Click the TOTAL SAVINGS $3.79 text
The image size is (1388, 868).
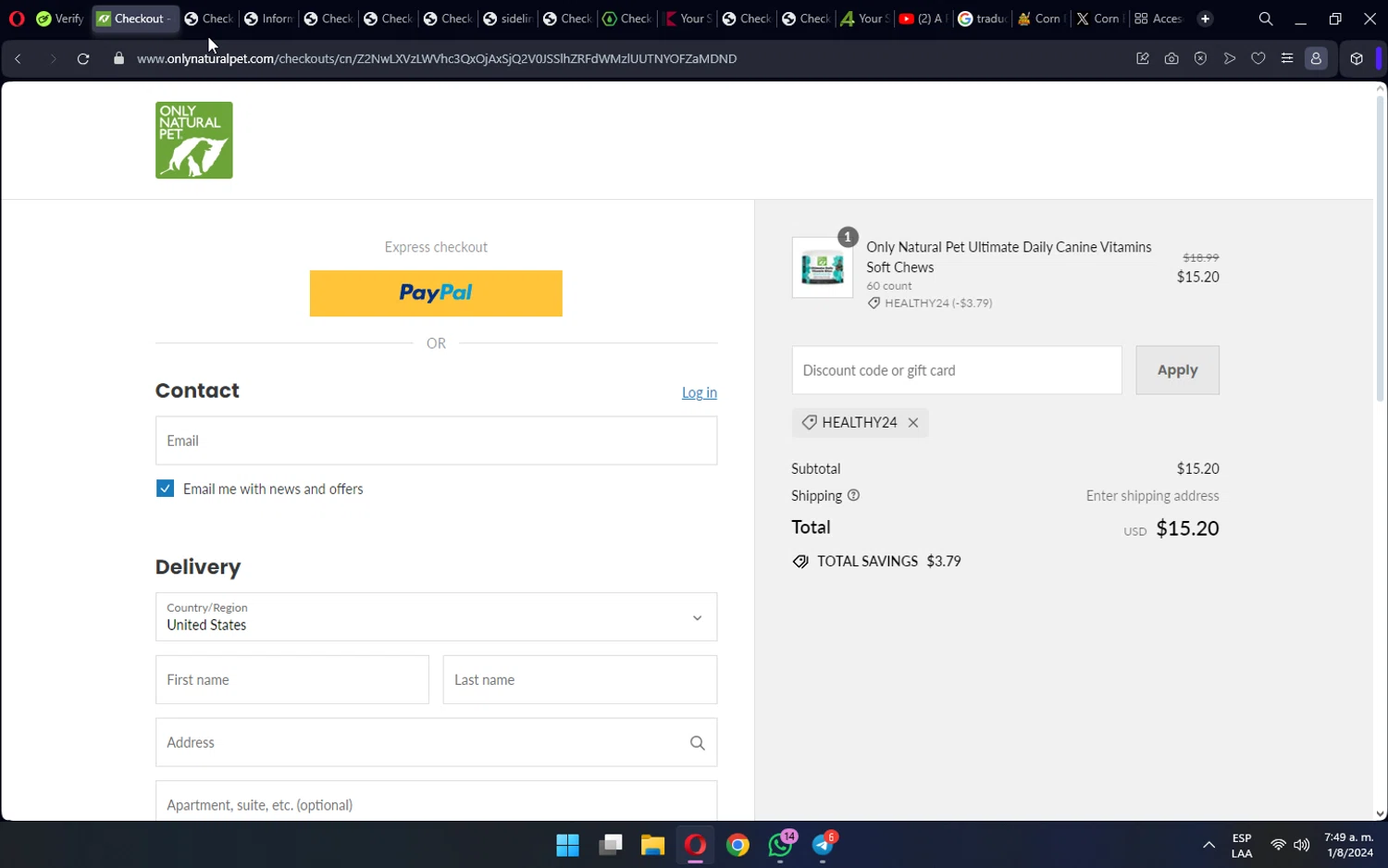[877, 562]
